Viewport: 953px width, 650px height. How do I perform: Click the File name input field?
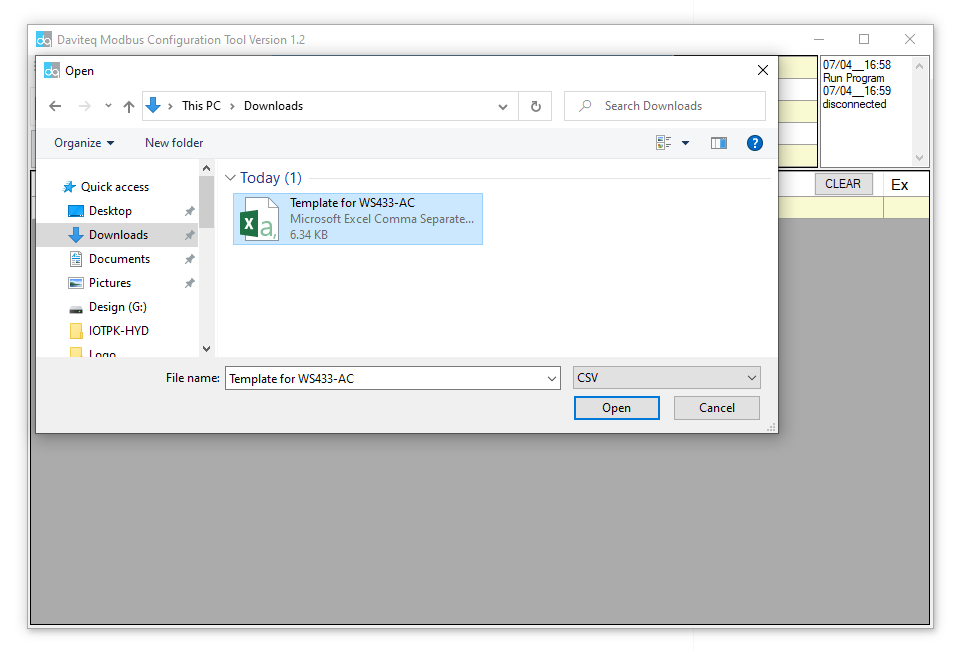click(x=385, y=378)
